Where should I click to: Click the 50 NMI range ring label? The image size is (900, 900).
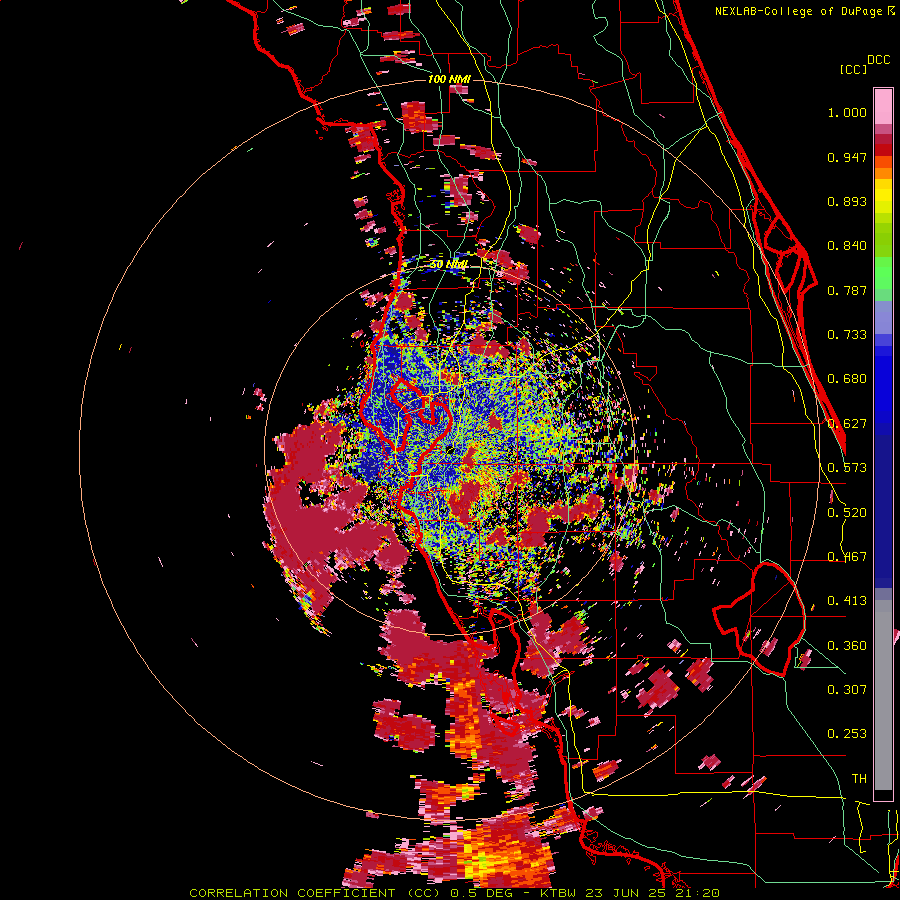449,265
